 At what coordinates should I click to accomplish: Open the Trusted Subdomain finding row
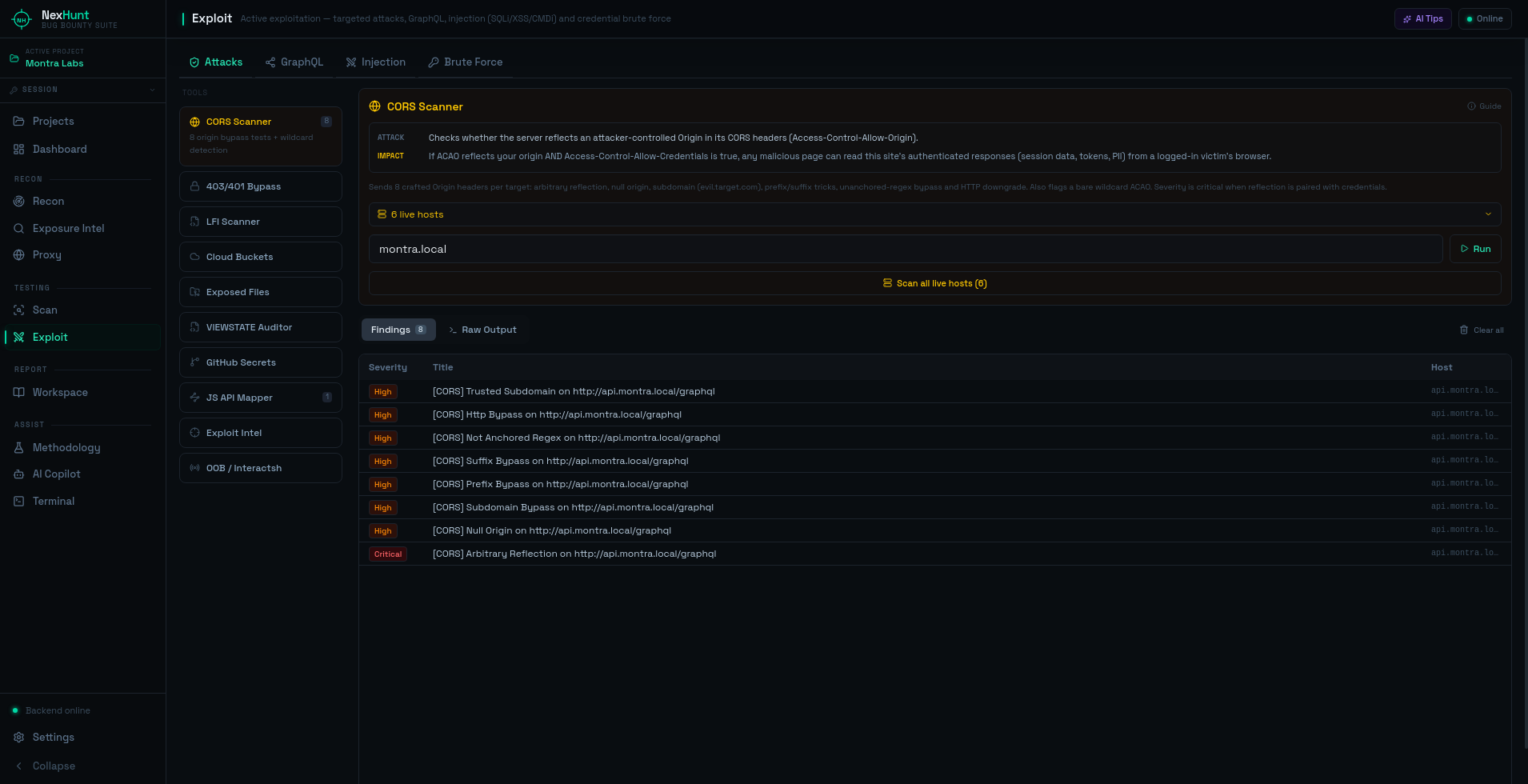934,391
